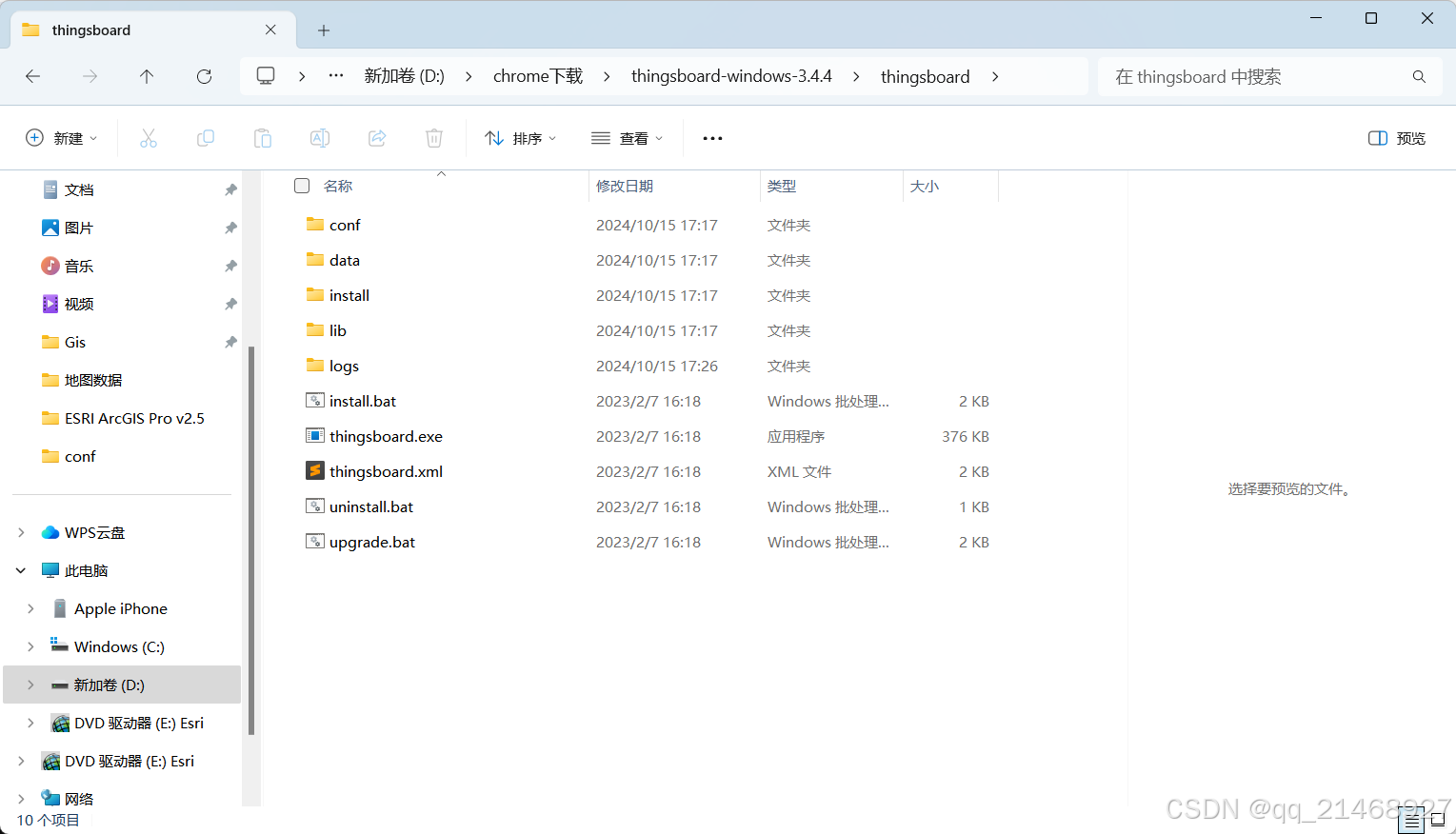Viewport: 1456px width, 834px height.
Task: Open the 查看 view dropdown
Action: (627, 138)
